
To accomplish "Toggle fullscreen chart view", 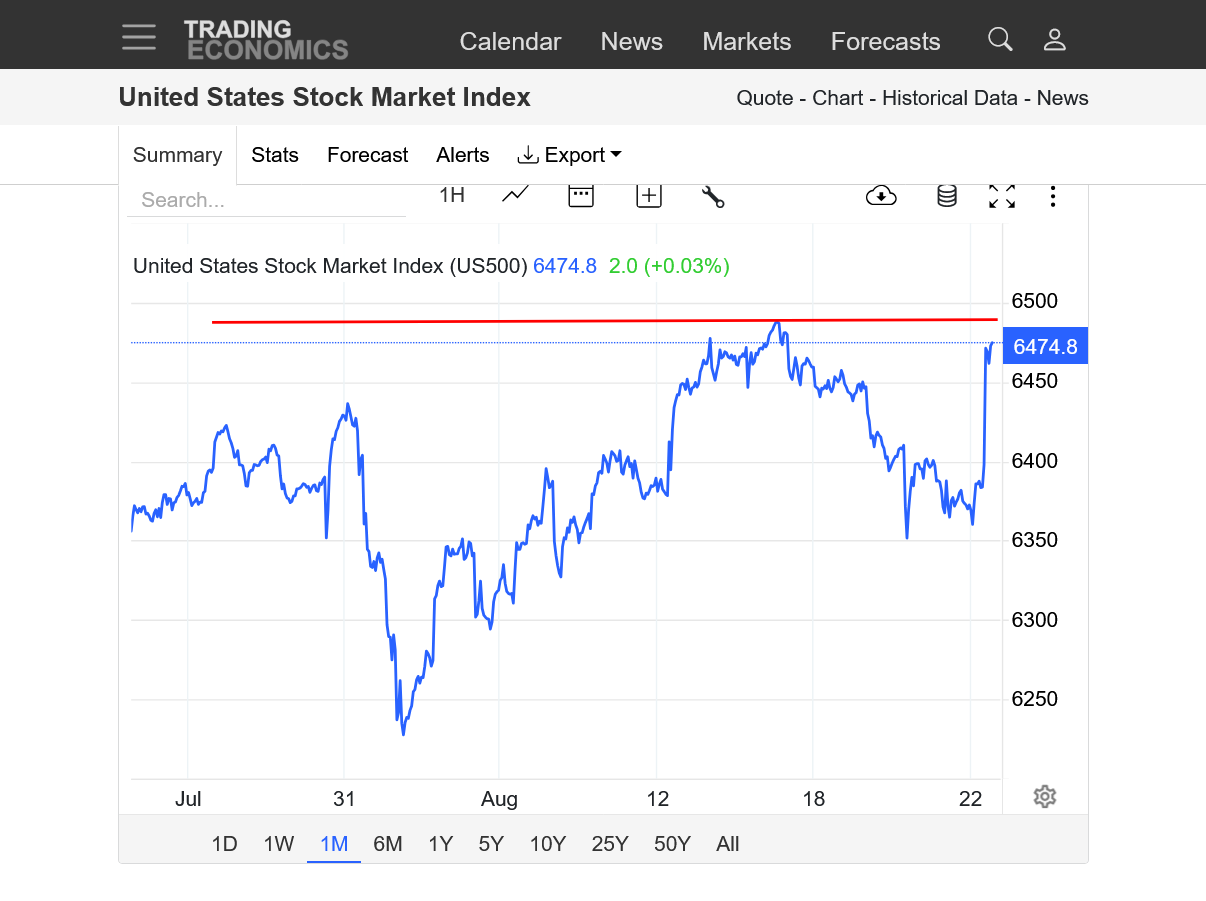I will coord(1002,196).
